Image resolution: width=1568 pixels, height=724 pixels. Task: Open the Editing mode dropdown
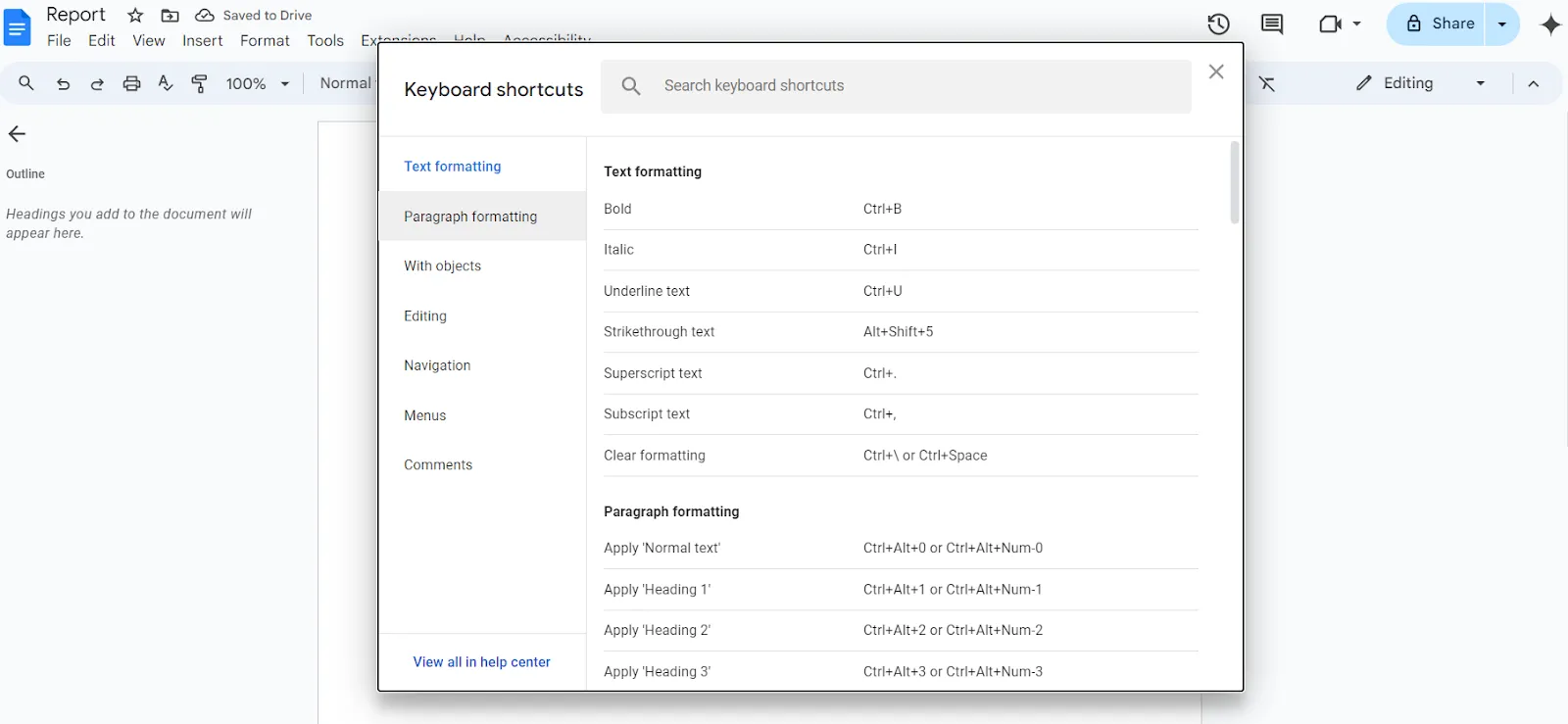click(1421, 83)
